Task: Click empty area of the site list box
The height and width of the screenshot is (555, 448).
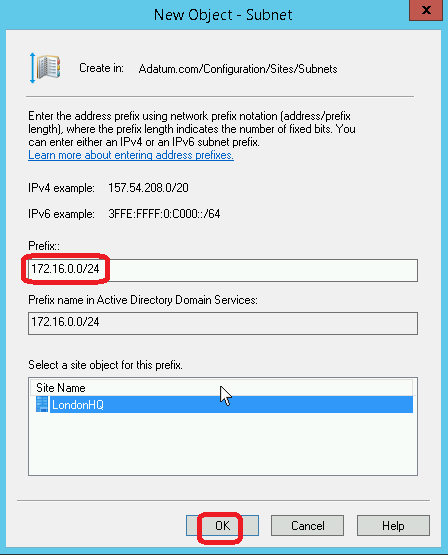Action: 223,444
